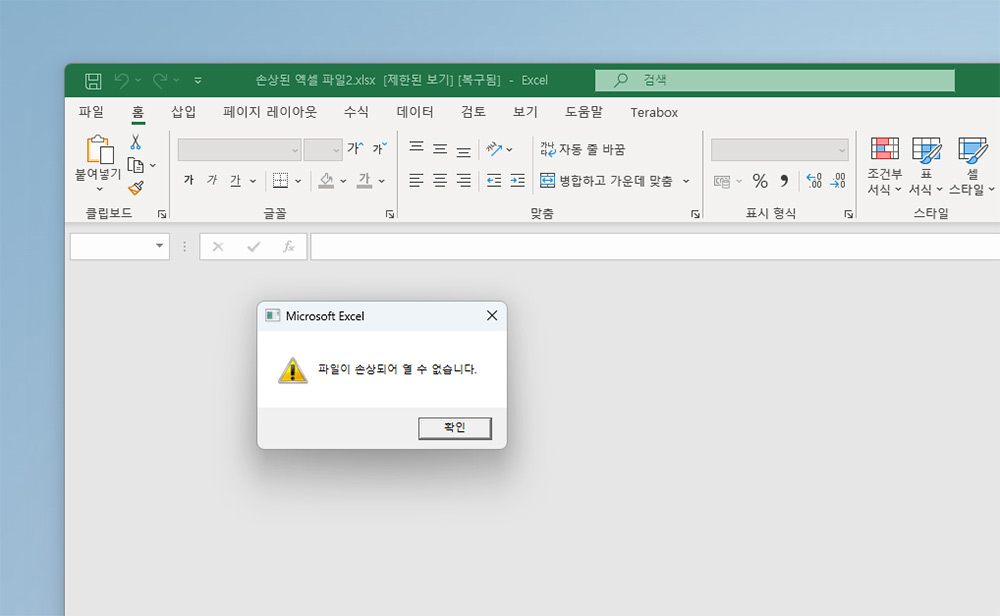Open the Terabox tab

[654, 112]
